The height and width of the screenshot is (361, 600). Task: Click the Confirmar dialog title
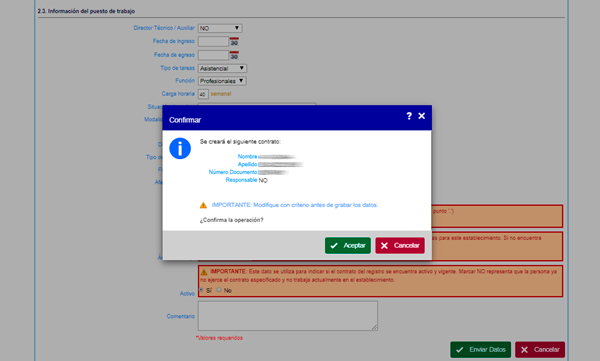tap(185, 120)
